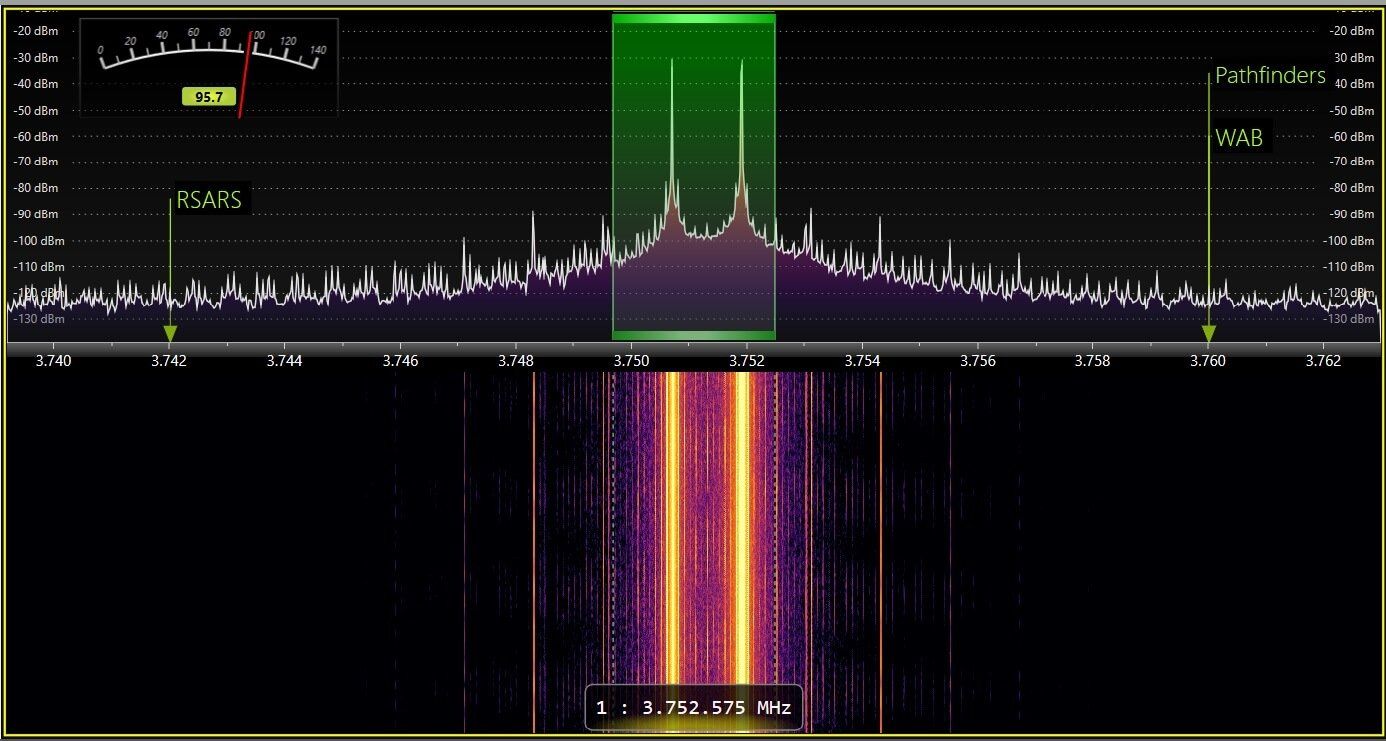This screenshot has width=1386, height=741.
Task: Click the -80 dBm label on right scale
Action: [1353, 188]
